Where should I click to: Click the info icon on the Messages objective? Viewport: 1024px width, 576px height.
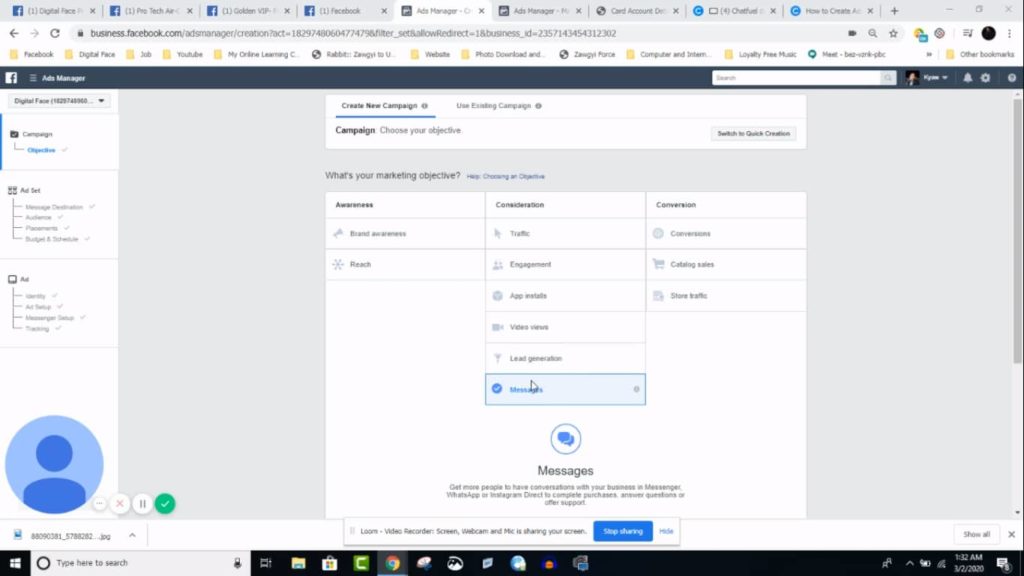pos(636,389)
